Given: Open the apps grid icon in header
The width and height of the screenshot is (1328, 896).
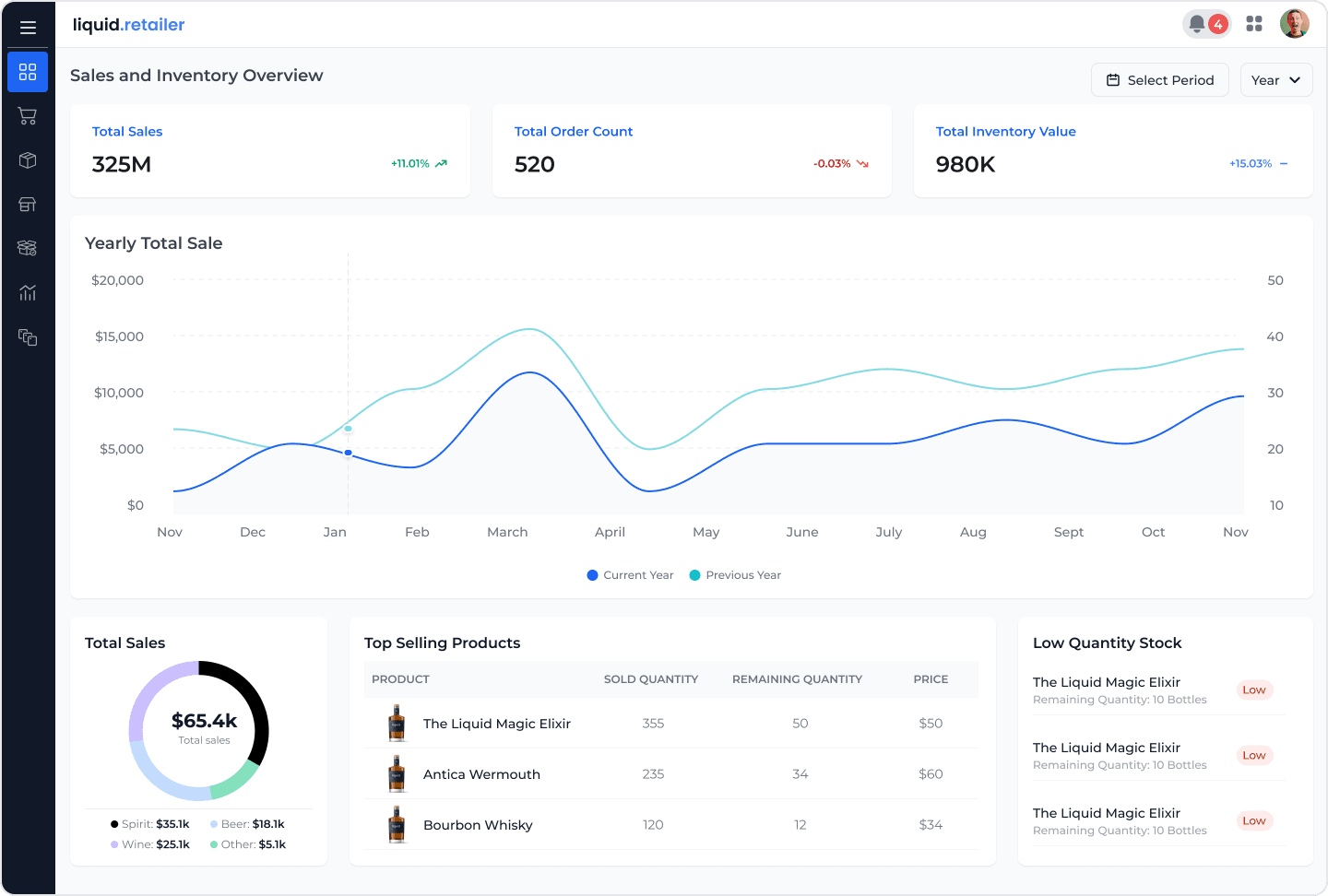Looking at the screenshot, I should click(1254, 24).
